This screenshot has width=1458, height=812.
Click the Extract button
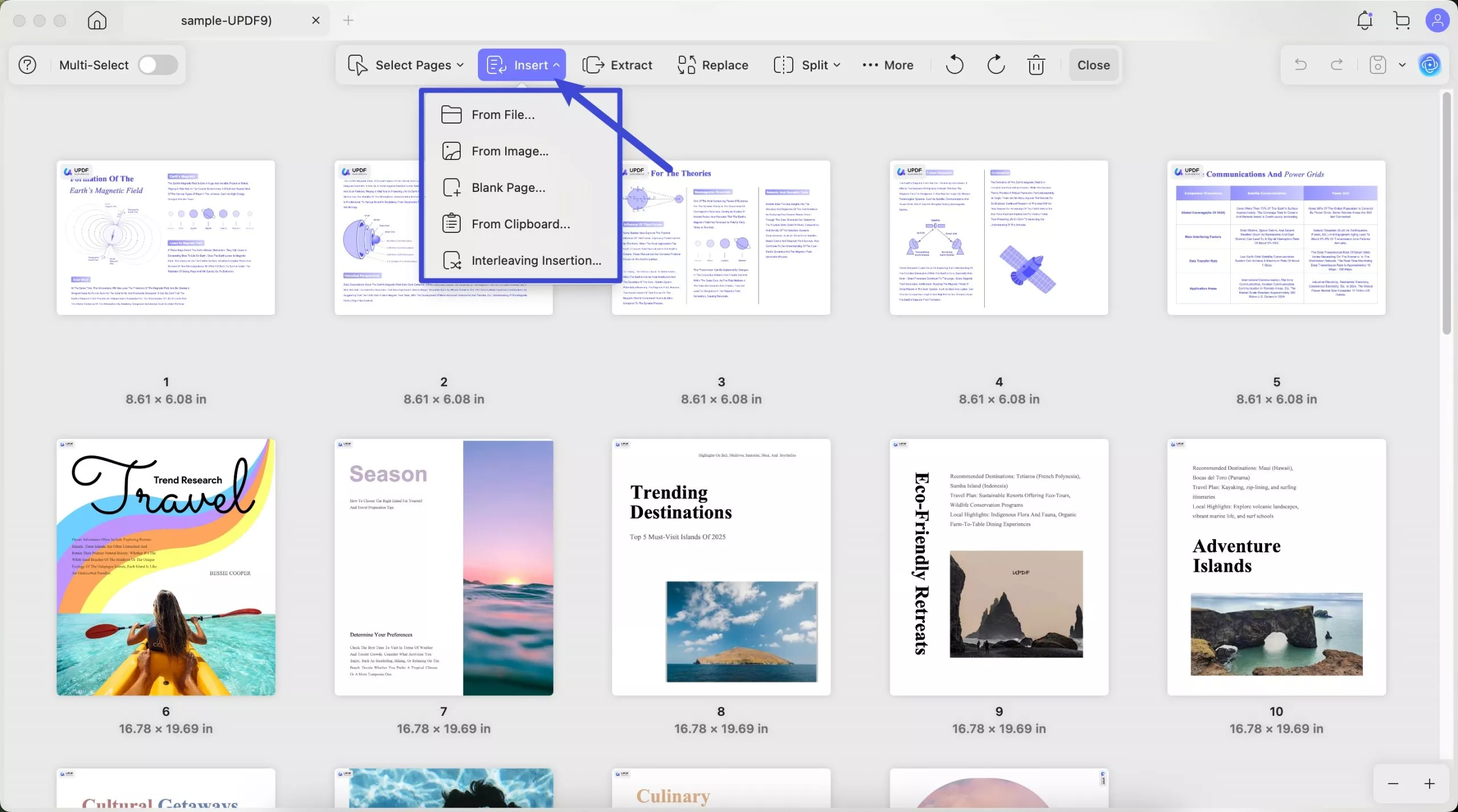tap(617, 65)
